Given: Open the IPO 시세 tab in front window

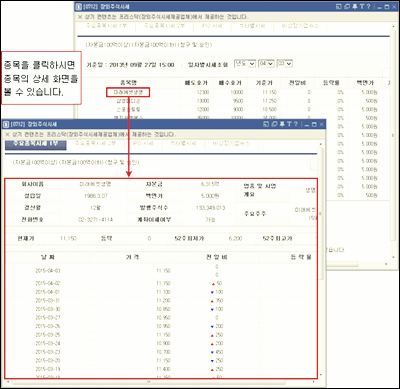Looking at the screenshot, I should 143,144.
